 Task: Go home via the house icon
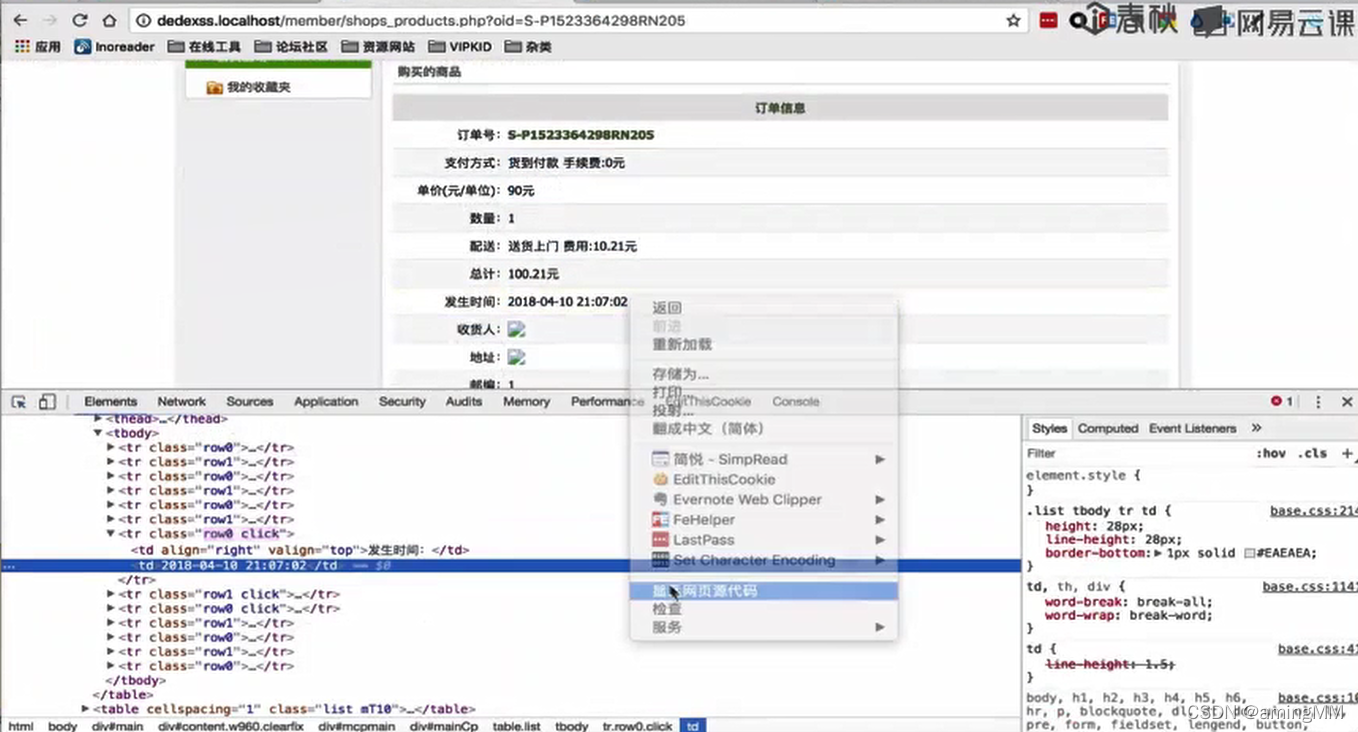[x=109, y=20]
